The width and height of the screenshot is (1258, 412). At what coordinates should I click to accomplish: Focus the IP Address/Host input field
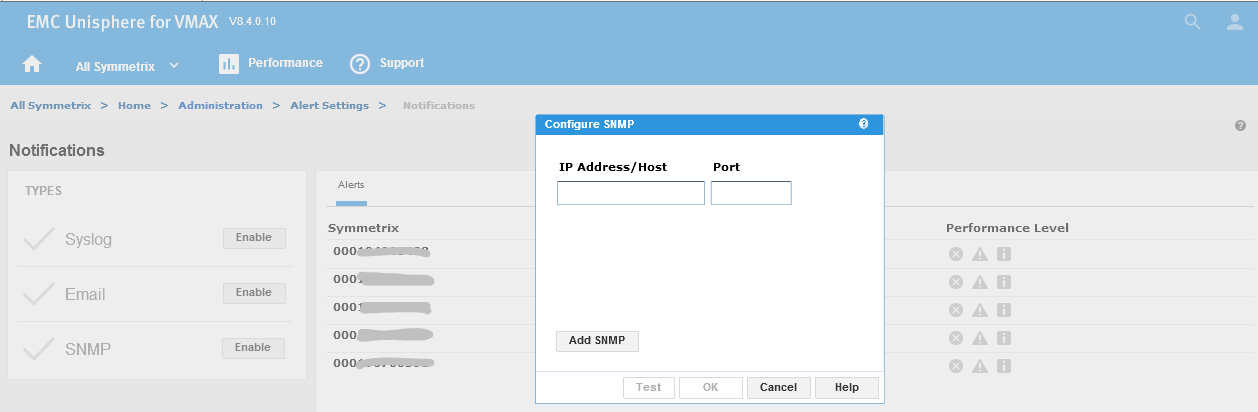[631, 193]
